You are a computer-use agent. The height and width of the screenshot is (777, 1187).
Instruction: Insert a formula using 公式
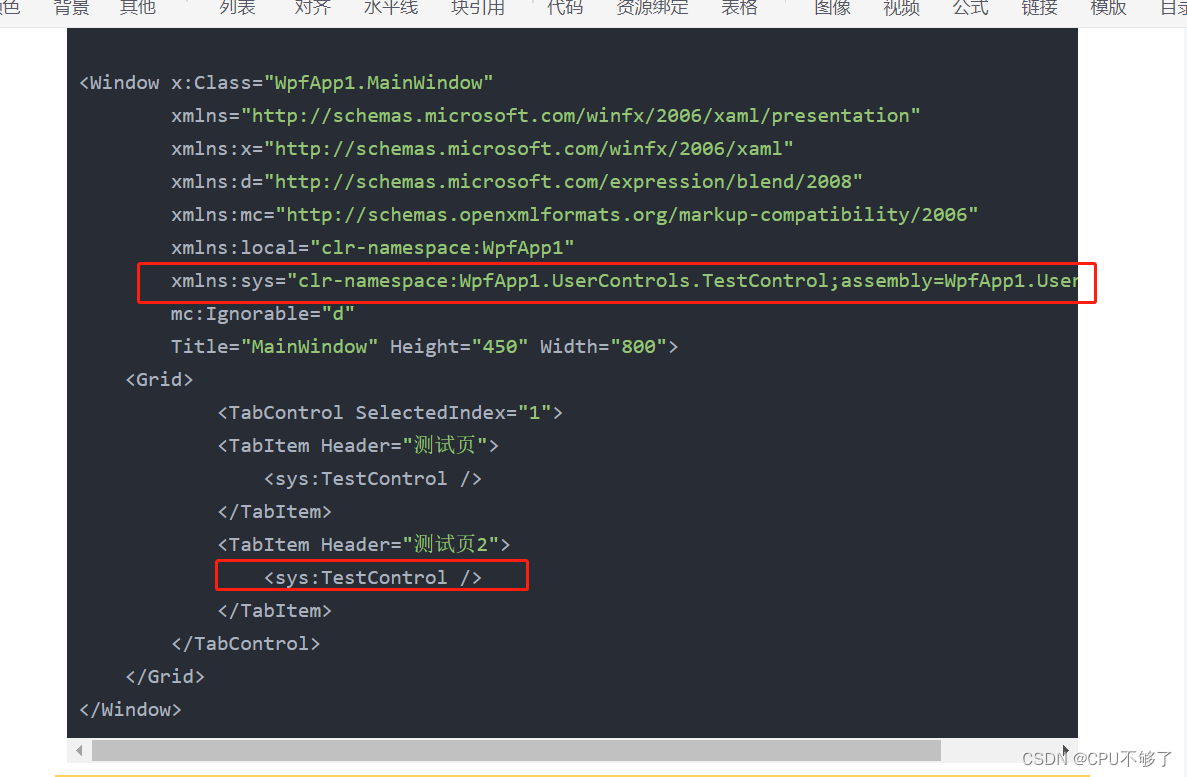click(x=970, y=8)
